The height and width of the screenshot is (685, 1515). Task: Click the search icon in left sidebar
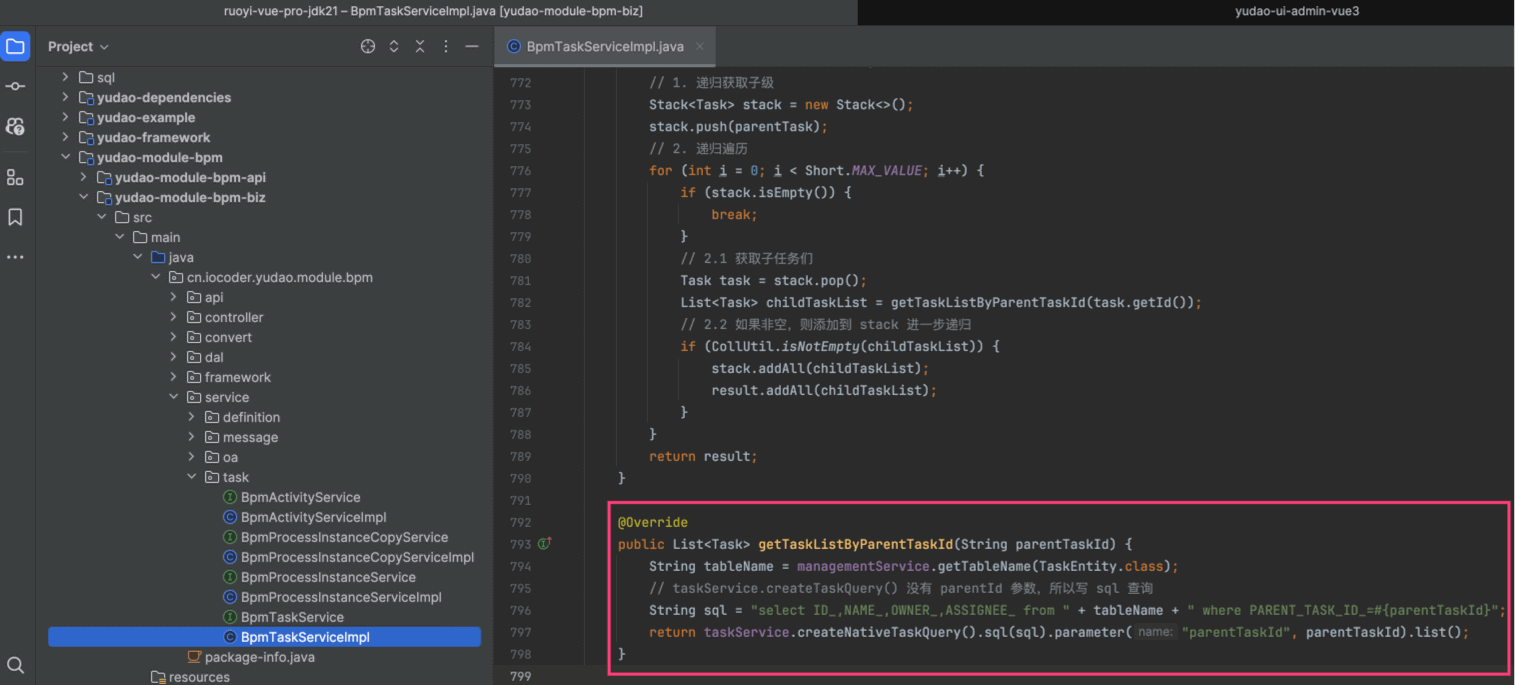(15, 665)
